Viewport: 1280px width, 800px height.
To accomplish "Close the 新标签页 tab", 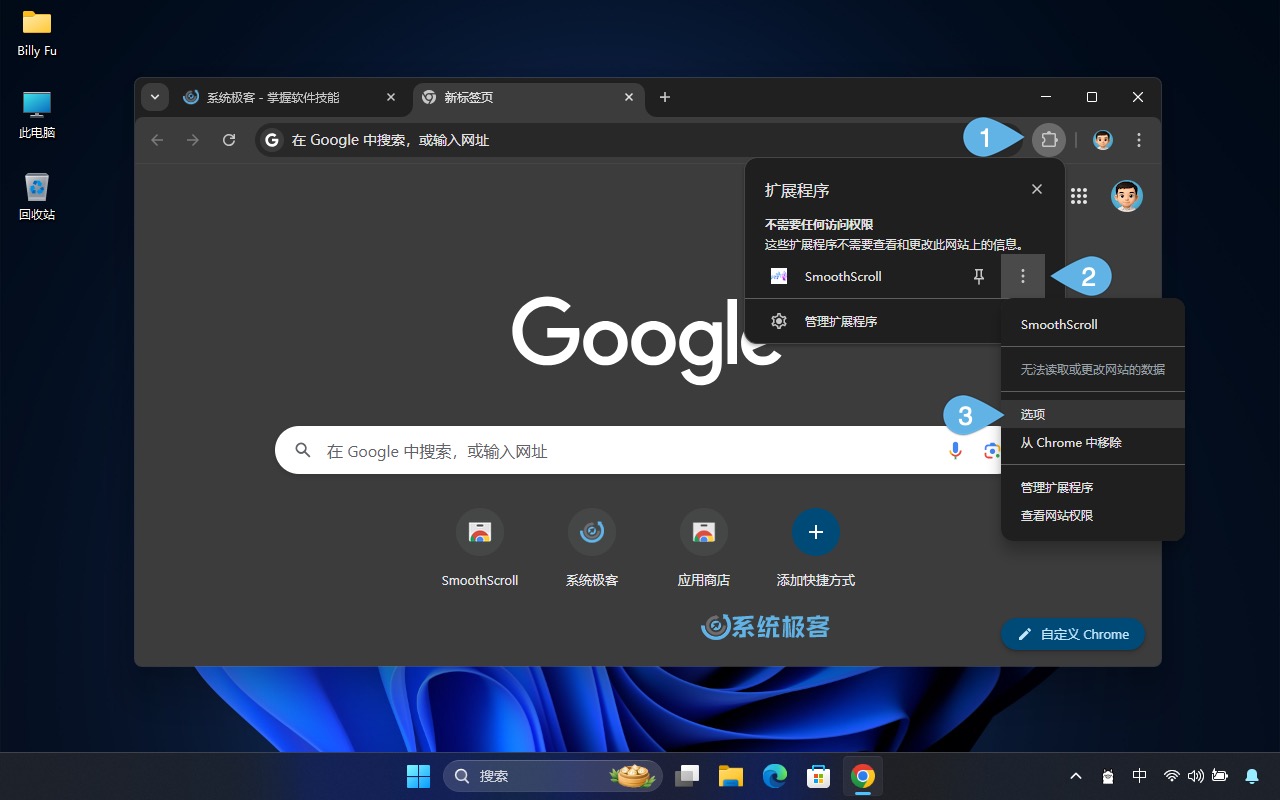I will point(629,97).
